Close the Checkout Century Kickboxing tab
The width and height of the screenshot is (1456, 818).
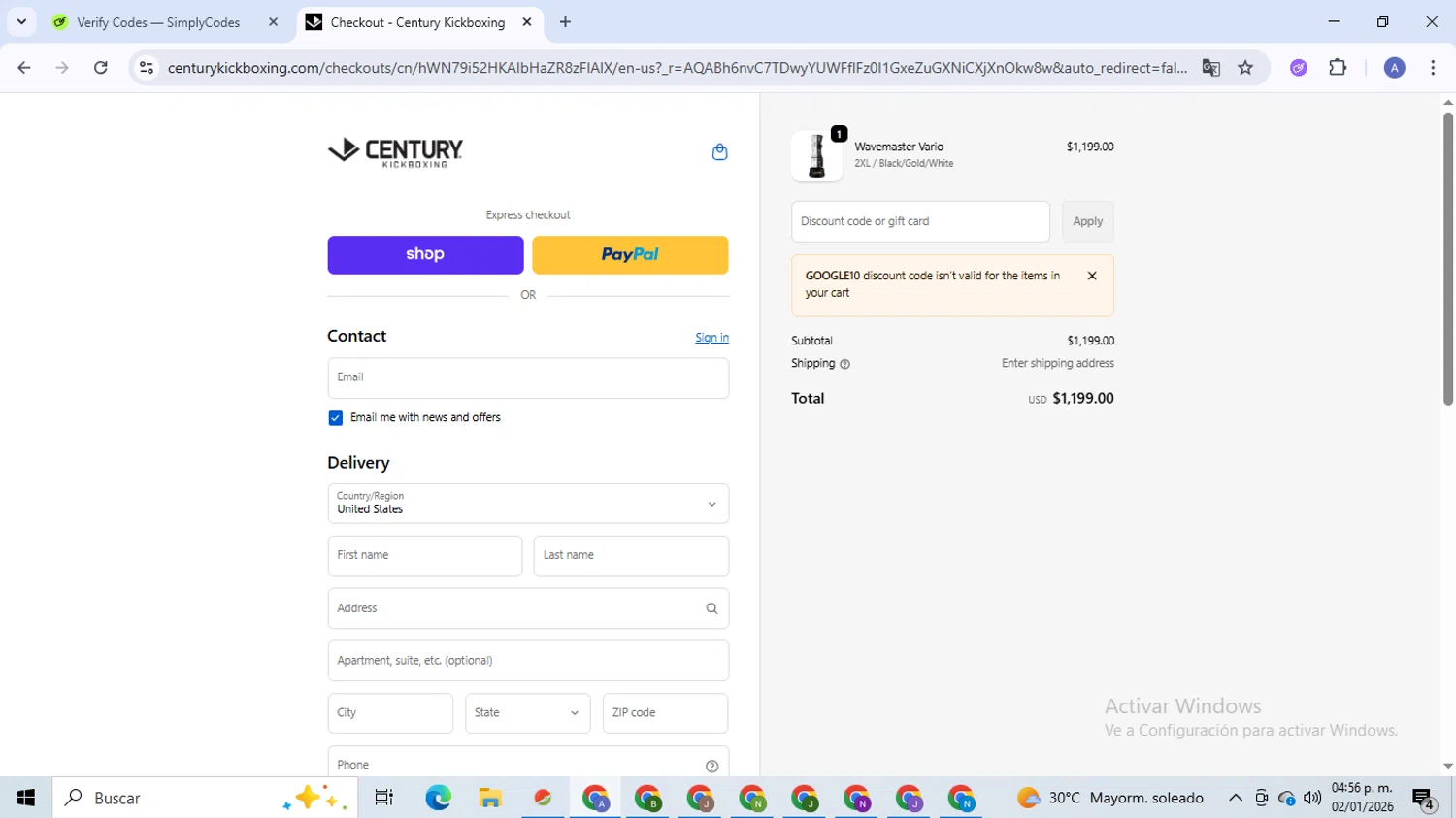pyautogui.click(x=527, y=22)
